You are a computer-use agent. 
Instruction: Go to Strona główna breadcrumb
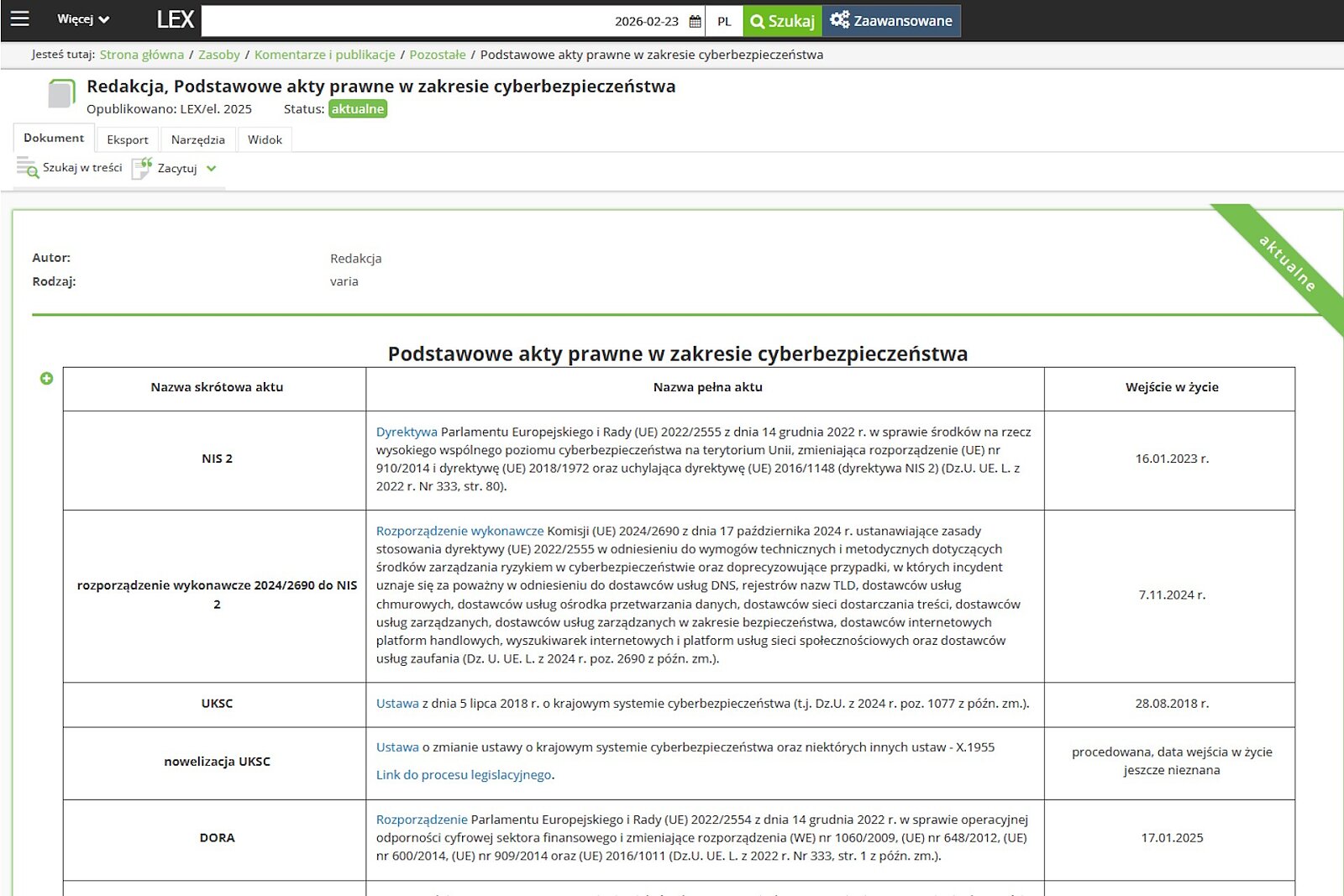[x=141, y=55]
